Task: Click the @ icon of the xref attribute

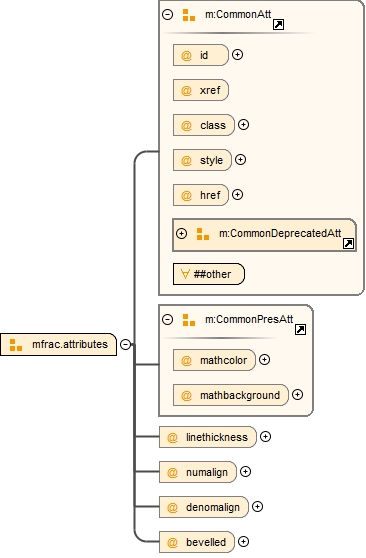Action: 186,90
